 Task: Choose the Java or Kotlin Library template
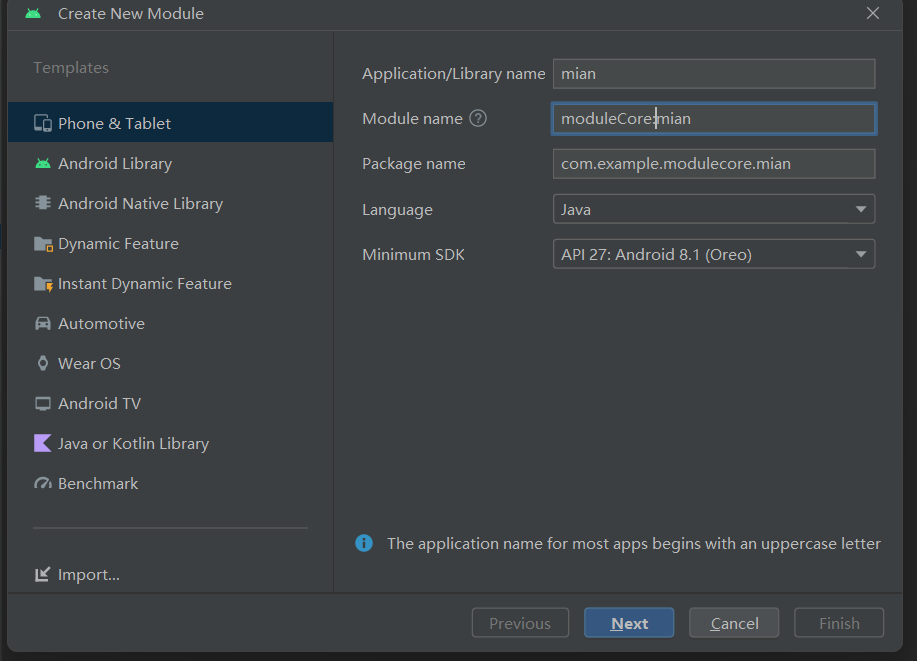tap(171, 444)
